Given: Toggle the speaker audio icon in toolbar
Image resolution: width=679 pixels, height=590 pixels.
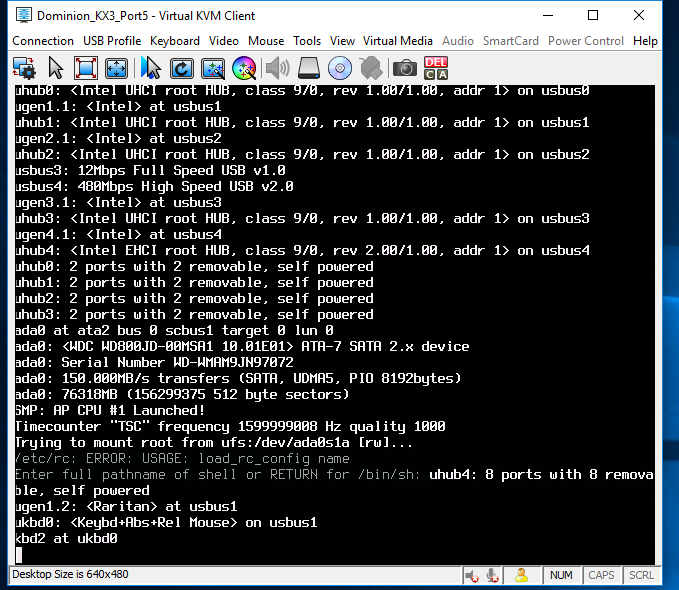Looking at the screenshot, I should coord(277,68).
